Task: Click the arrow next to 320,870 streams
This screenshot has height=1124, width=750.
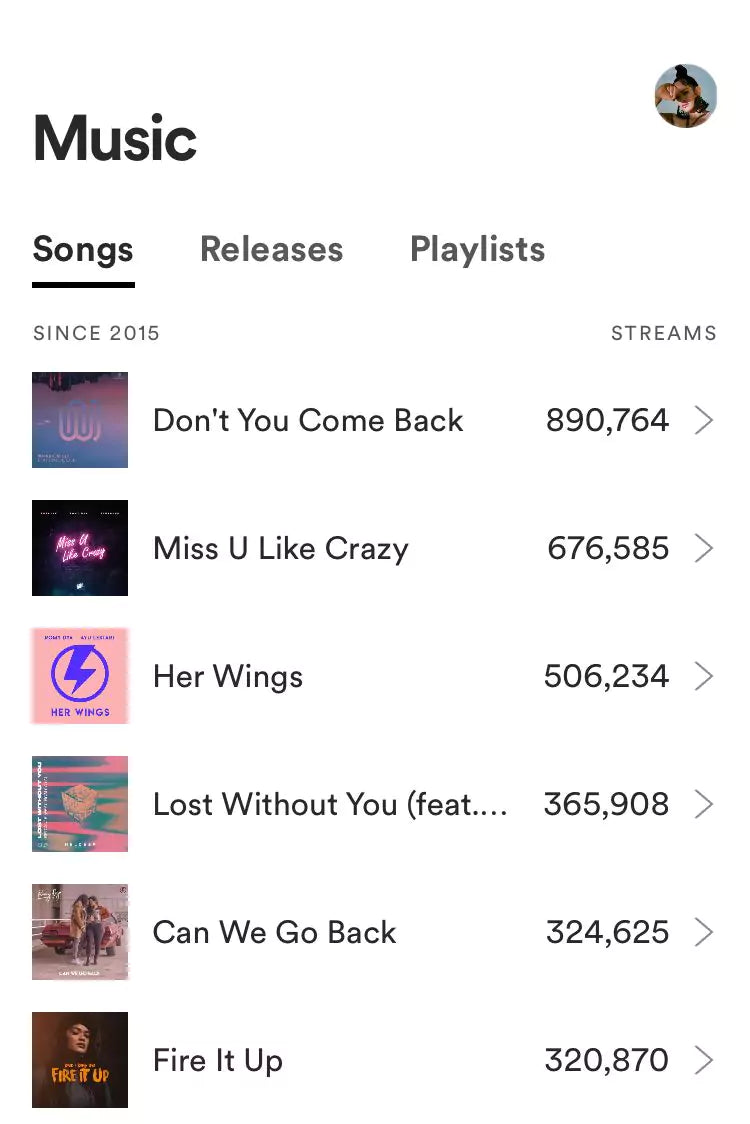Action: click(x=704, y=1061)
